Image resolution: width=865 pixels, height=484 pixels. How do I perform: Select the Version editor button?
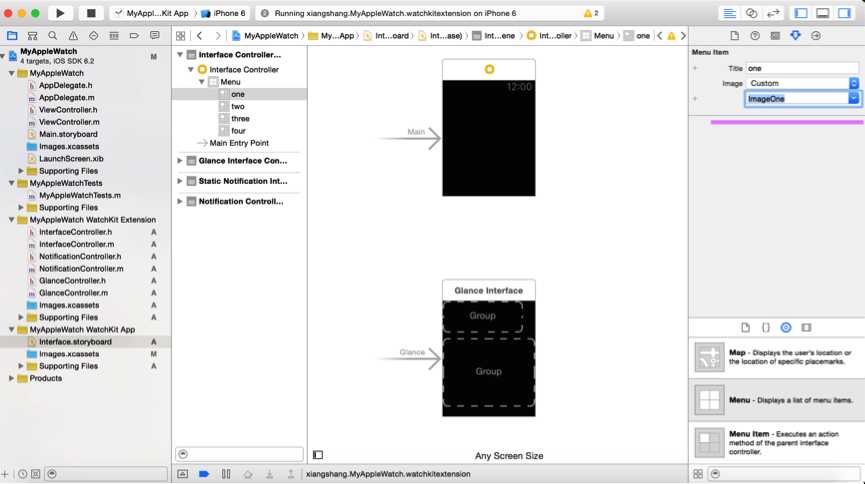point(773,13)
